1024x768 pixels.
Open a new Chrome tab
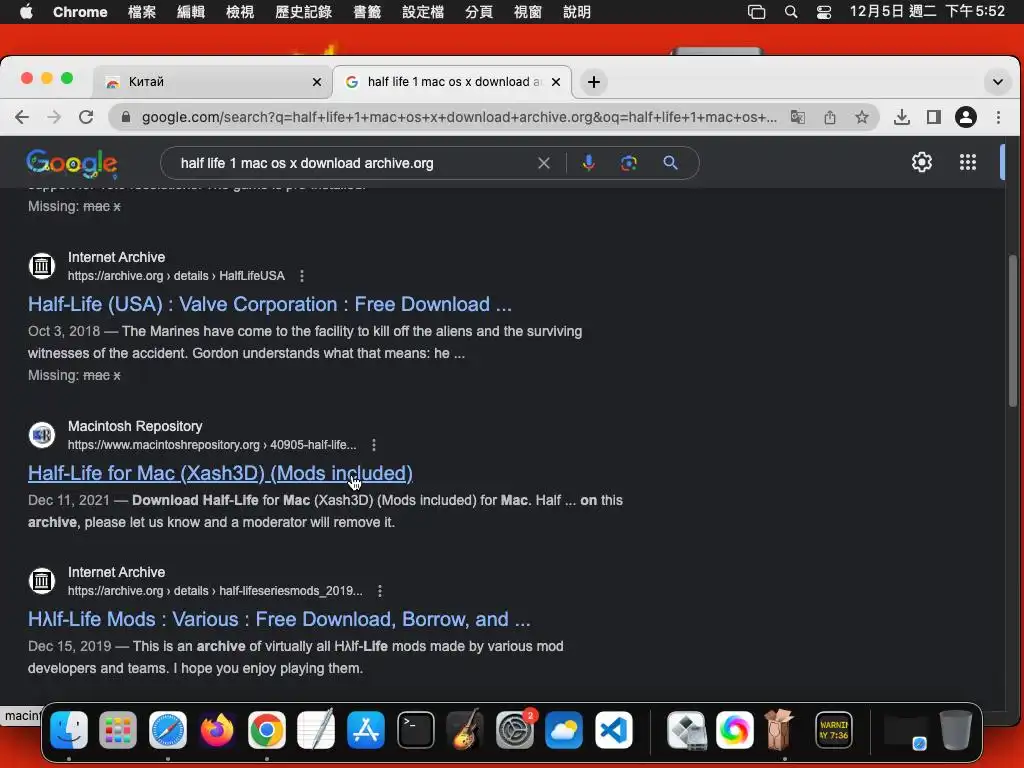594,82
